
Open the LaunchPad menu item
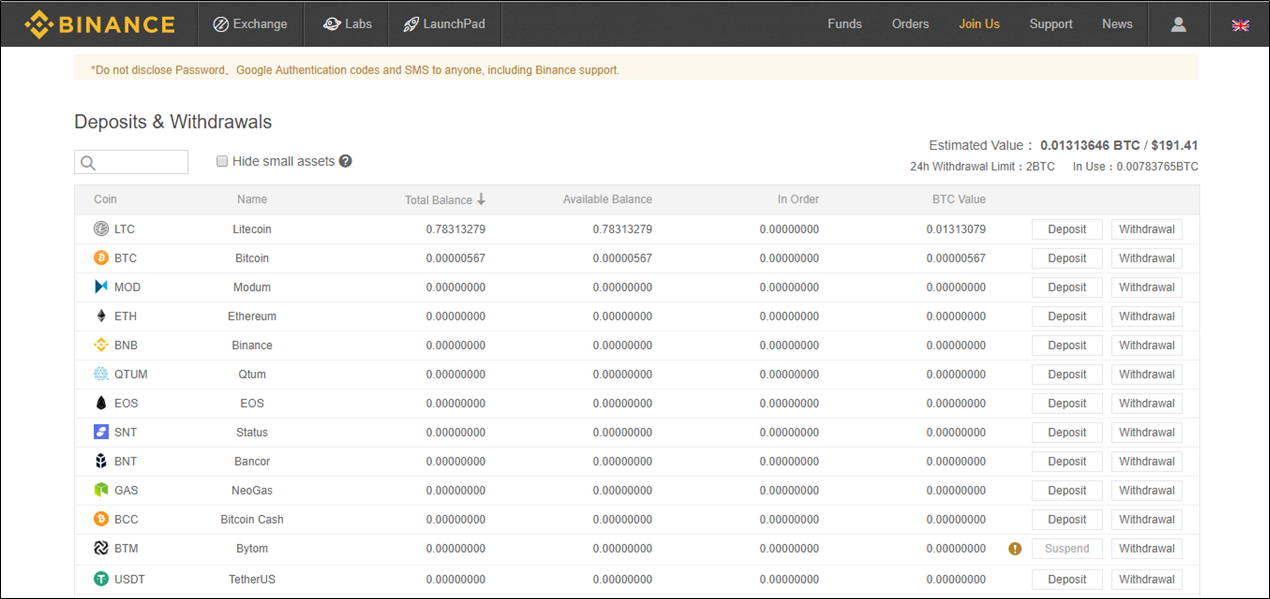click(444, 24)
